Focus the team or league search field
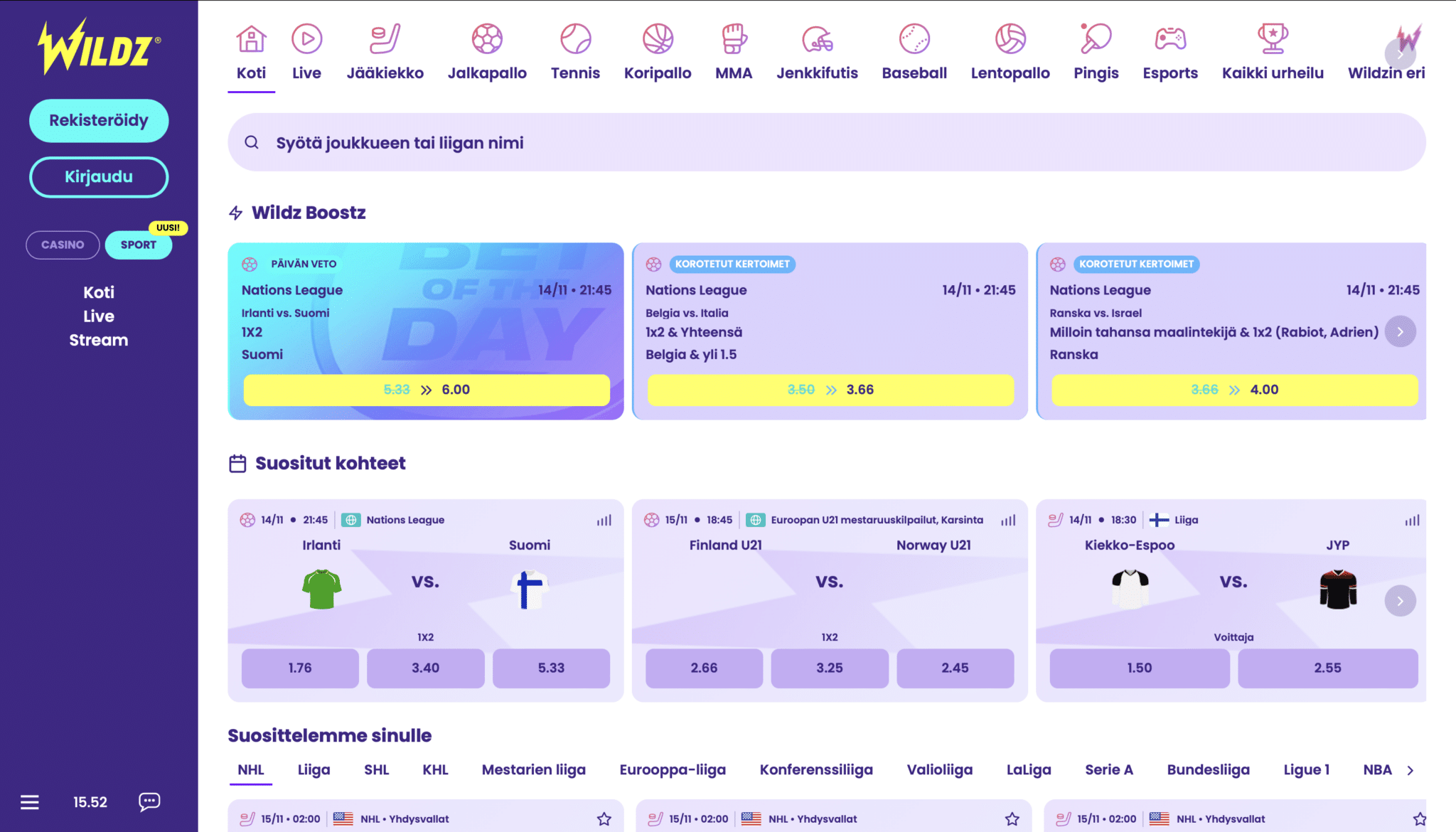 826,142
